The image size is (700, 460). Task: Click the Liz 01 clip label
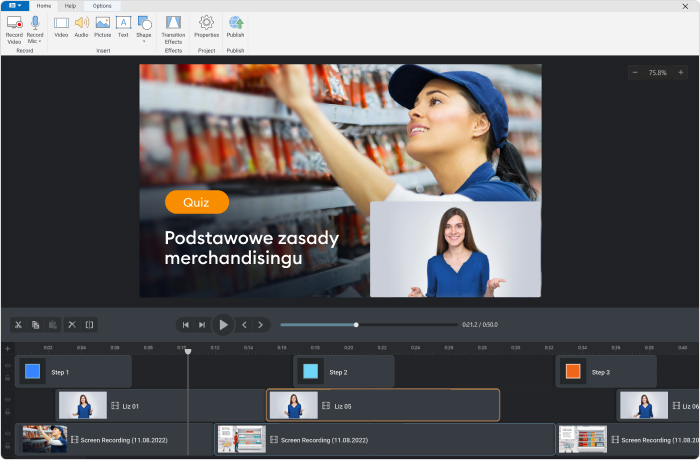(130, 406)
